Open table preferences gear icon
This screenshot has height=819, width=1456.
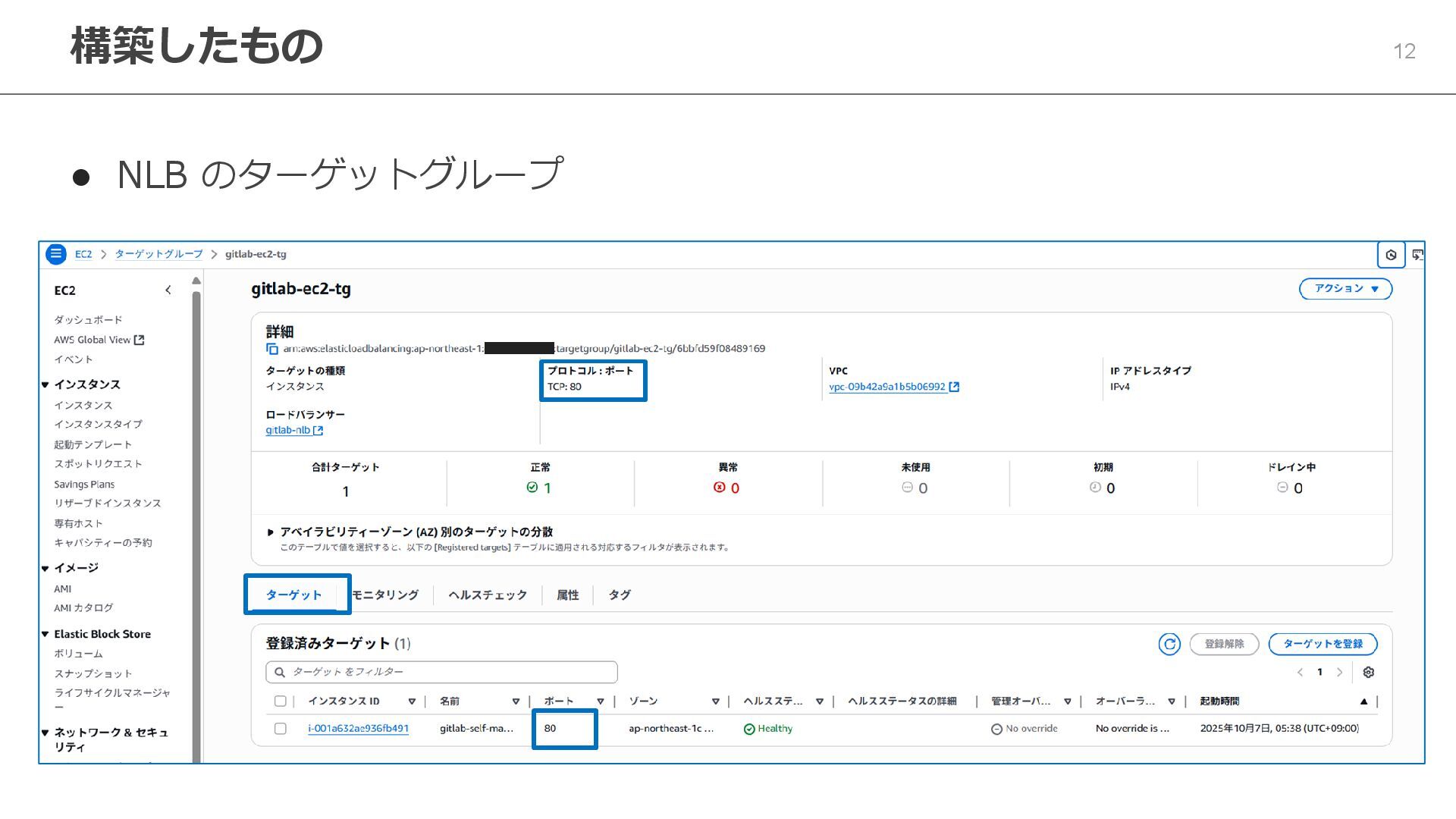[x=1368, y=673]
